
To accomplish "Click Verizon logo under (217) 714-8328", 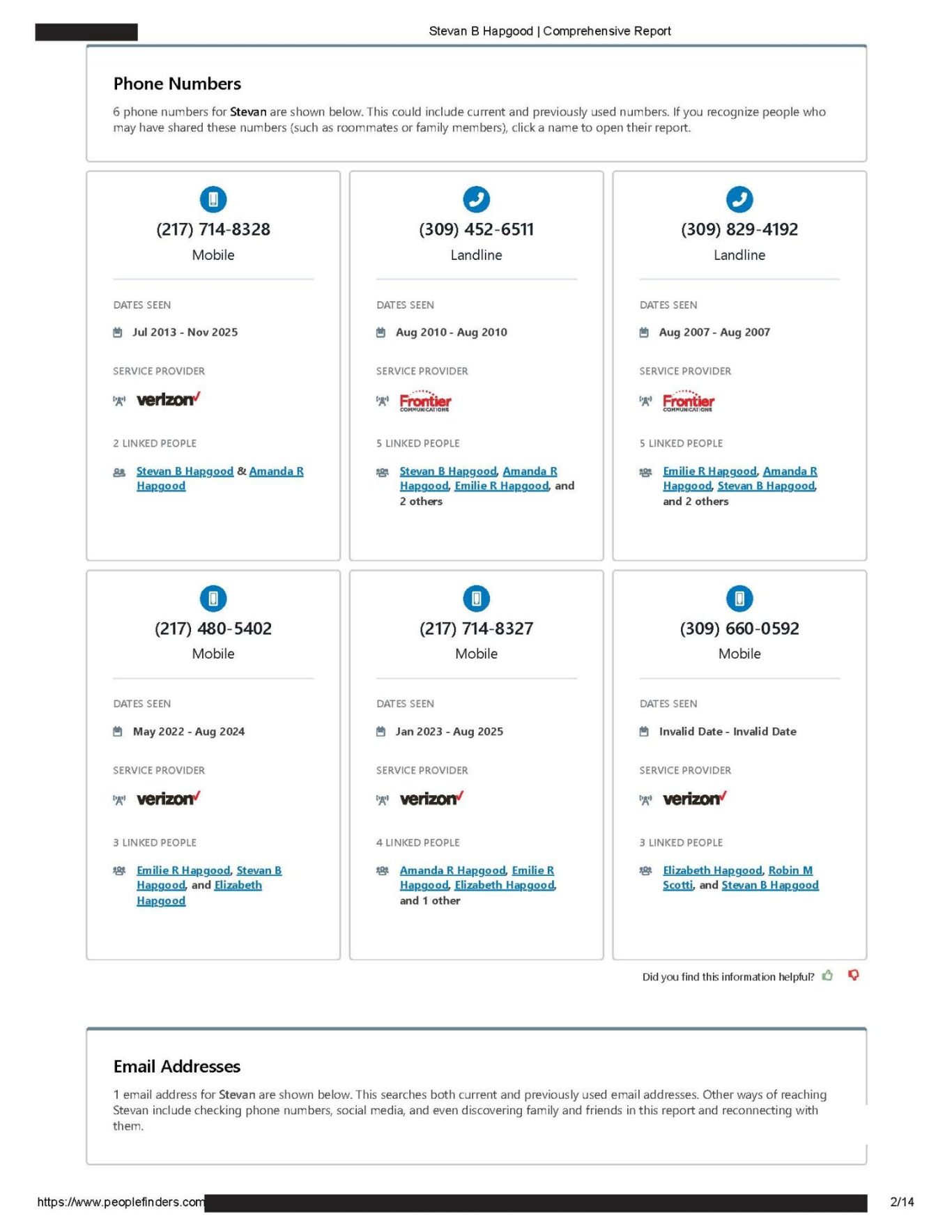I will [168, 399].
